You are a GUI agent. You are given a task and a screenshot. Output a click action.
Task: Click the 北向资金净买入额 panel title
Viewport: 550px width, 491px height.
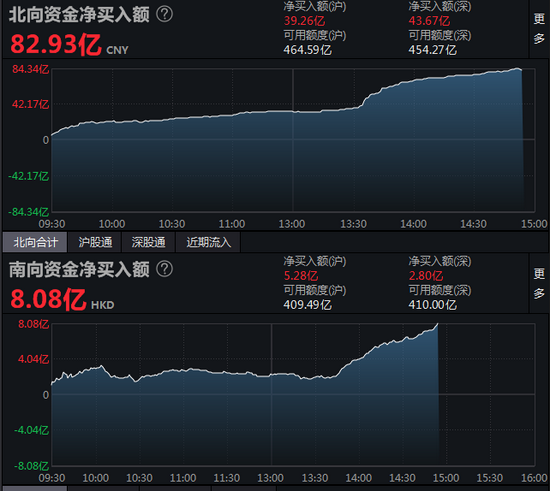(79, 15)
